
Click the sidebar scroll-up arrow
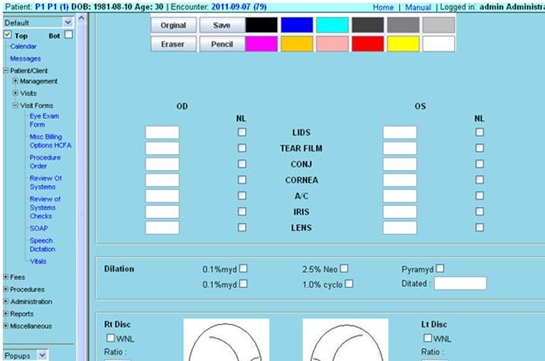click(x=81, y=18)
